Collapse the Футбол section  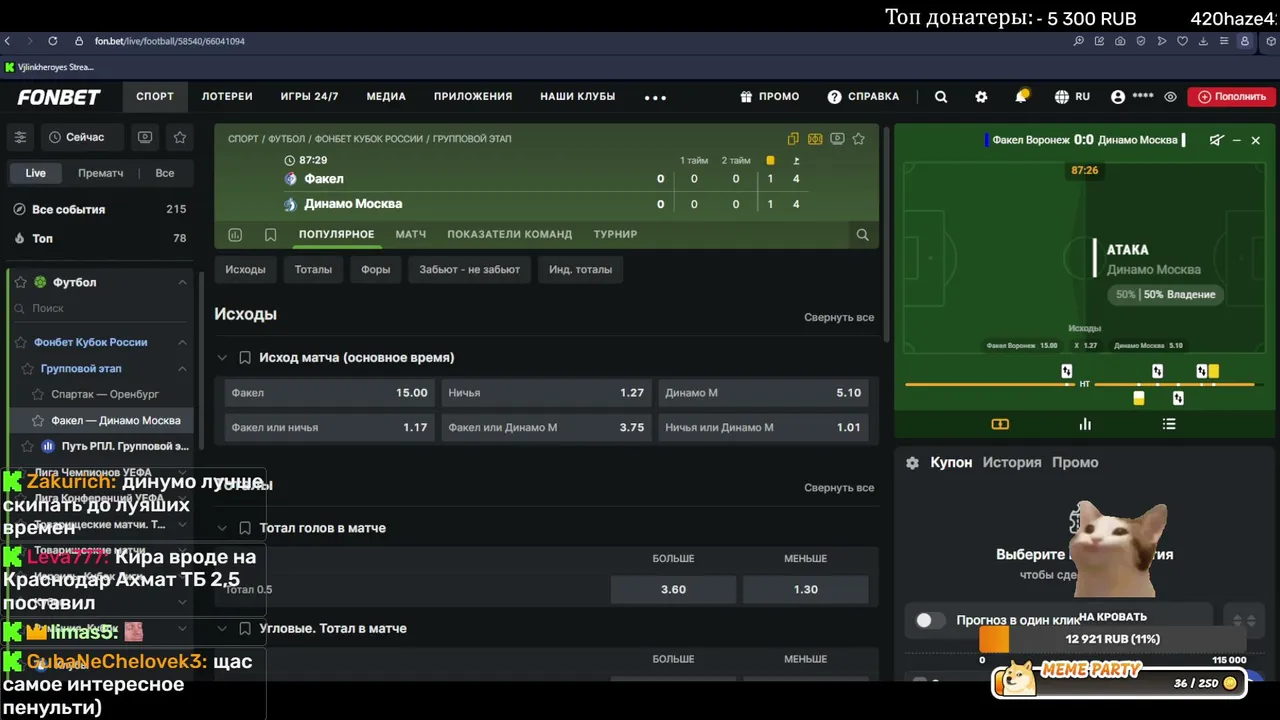[182, 283]
